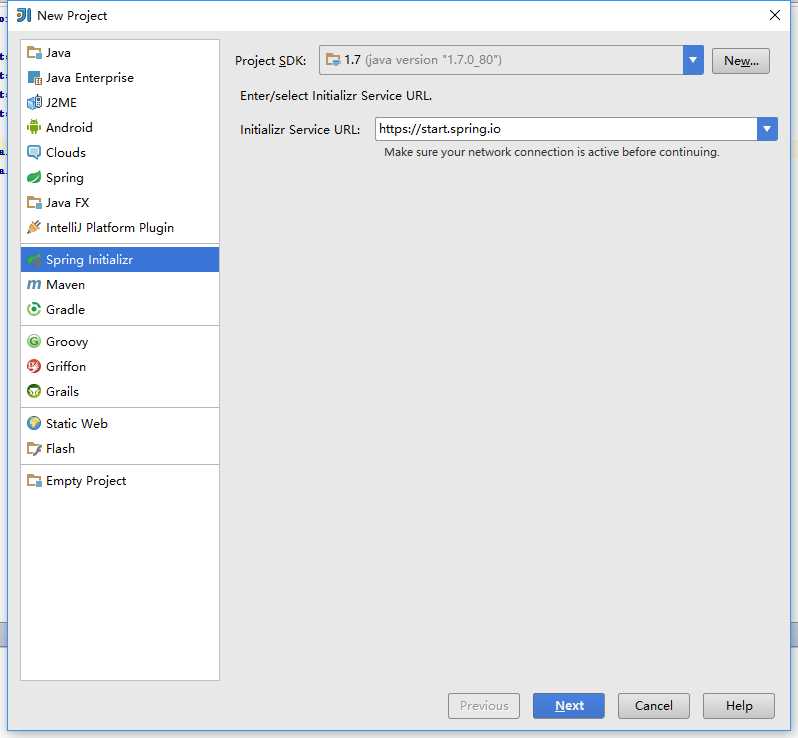Choose Grails project type

point(120,391)
